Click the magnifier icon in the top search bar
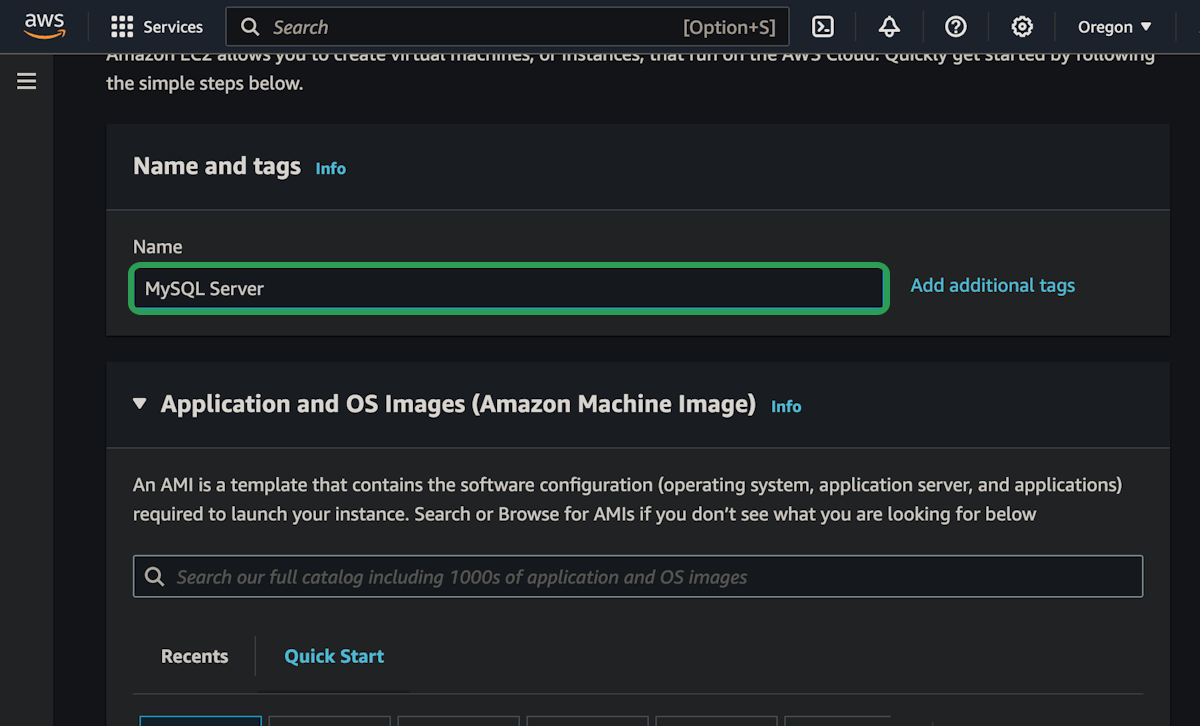Screen dimensions: 1200x726 (x=251, y=27)
